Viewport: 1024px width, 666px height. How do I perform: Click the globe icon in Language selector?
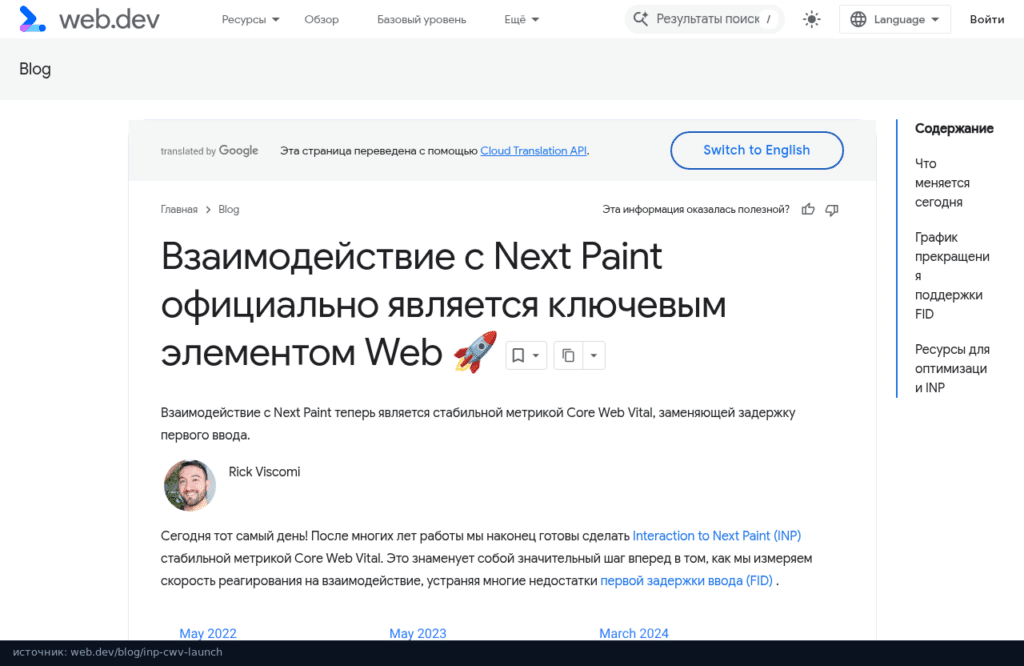858,20
